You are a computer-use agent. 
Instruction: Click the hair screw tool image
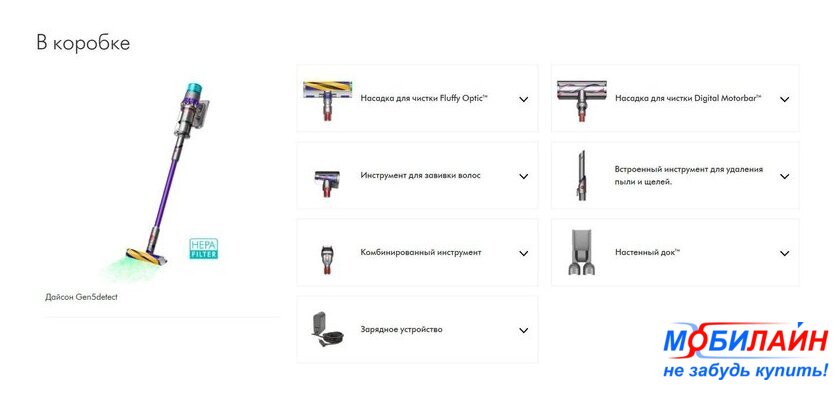(x=327, y=183)
